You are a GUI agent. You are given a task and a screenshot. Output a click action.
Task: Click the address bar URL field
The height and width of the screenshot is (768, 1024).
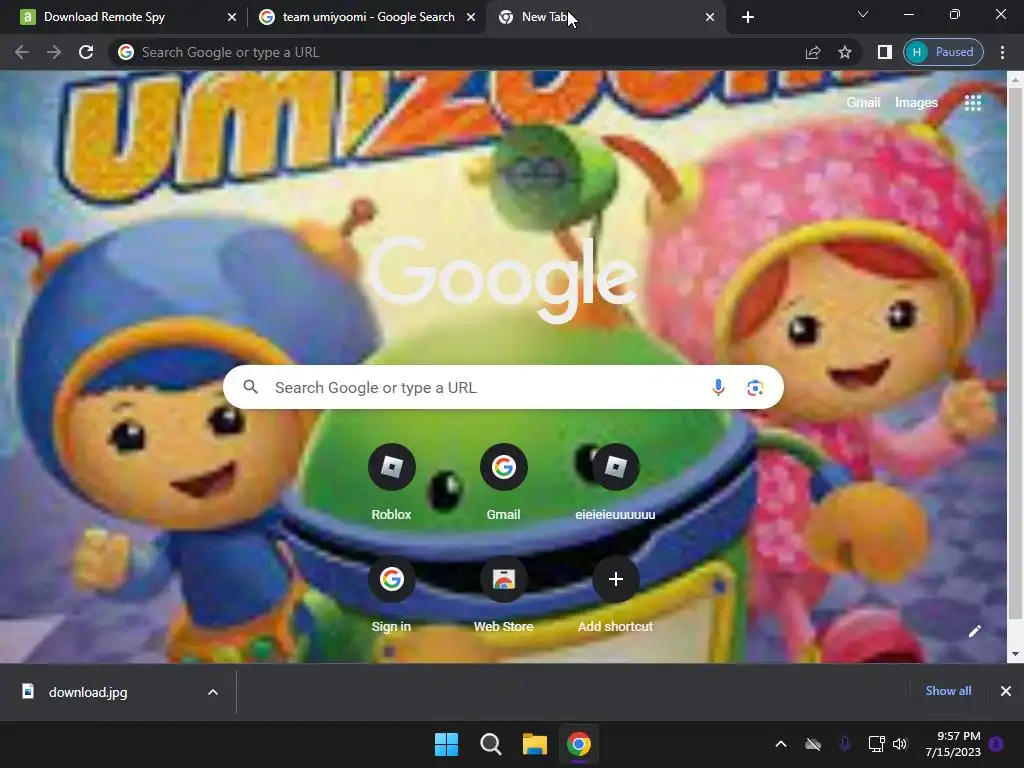(457, 52)
